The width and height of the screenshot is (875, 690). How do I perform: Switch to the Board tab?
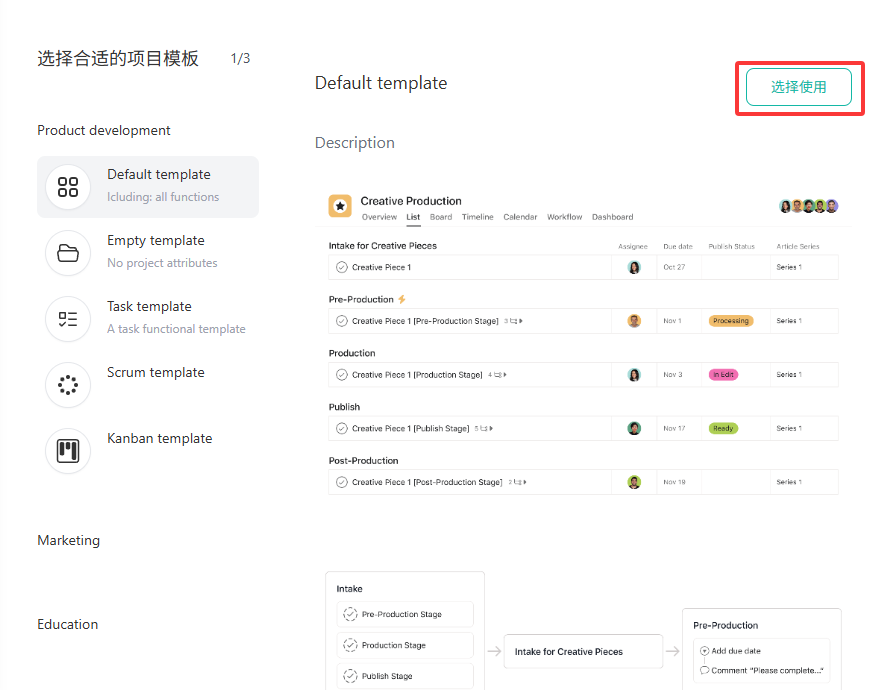pyautogui.click(x=441, y=217)
